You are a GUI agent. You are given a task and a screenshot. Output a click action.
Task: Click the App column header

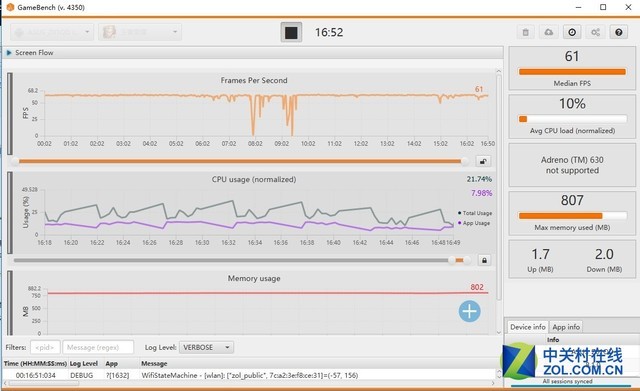point(111,363)
